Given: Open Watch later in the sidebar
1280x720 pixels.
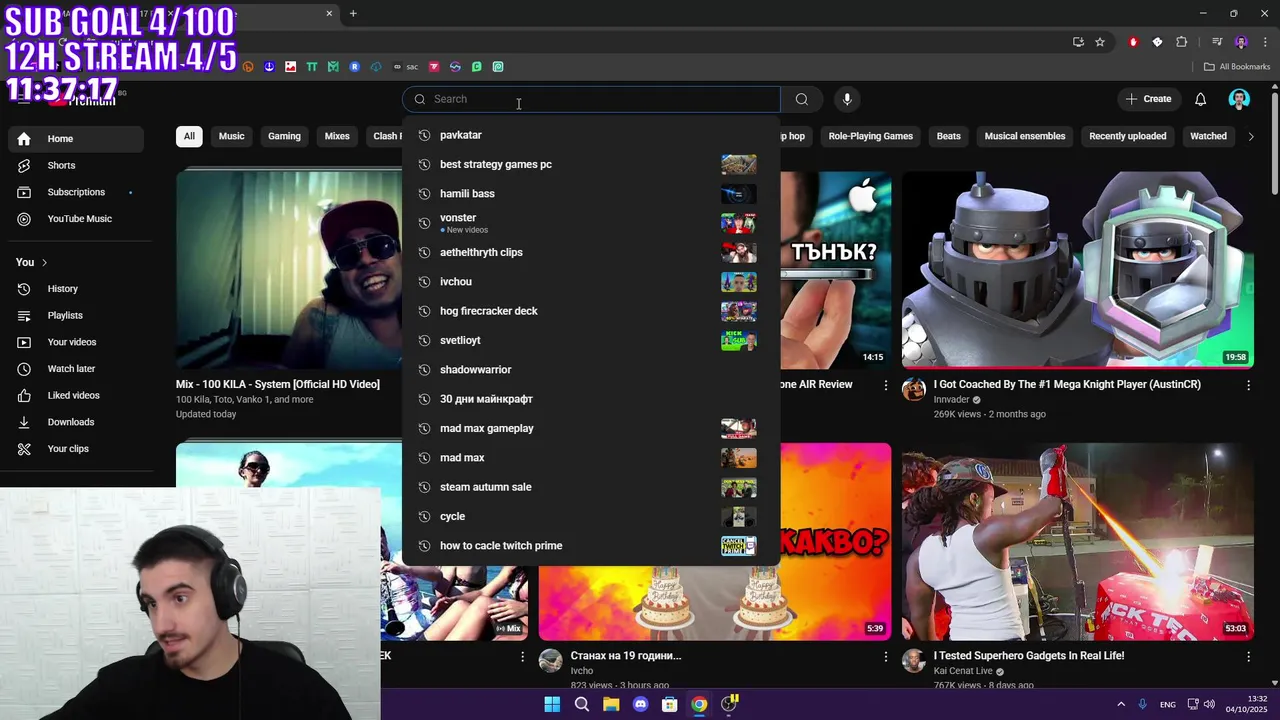Looking at the screenshot, I should click(76, 369).
